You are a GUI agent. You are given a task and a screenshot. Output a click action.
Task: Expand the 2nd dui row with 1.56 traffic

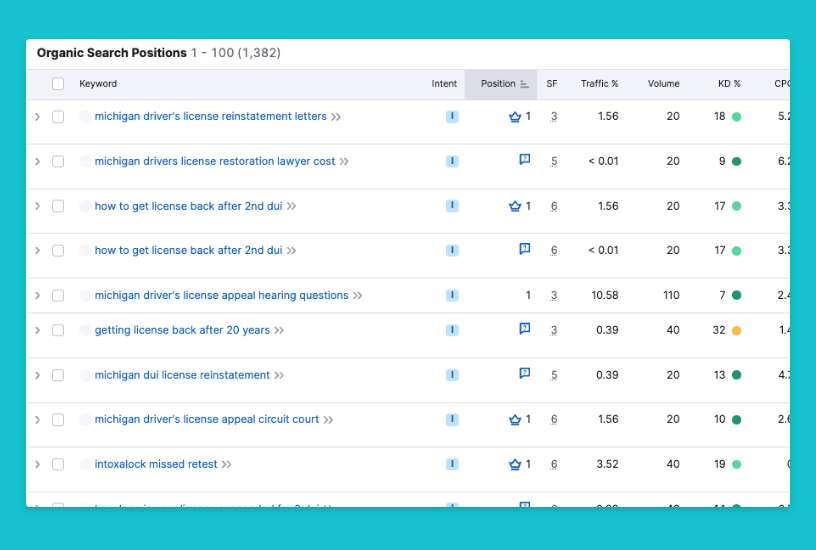click(x=37, y=206)
